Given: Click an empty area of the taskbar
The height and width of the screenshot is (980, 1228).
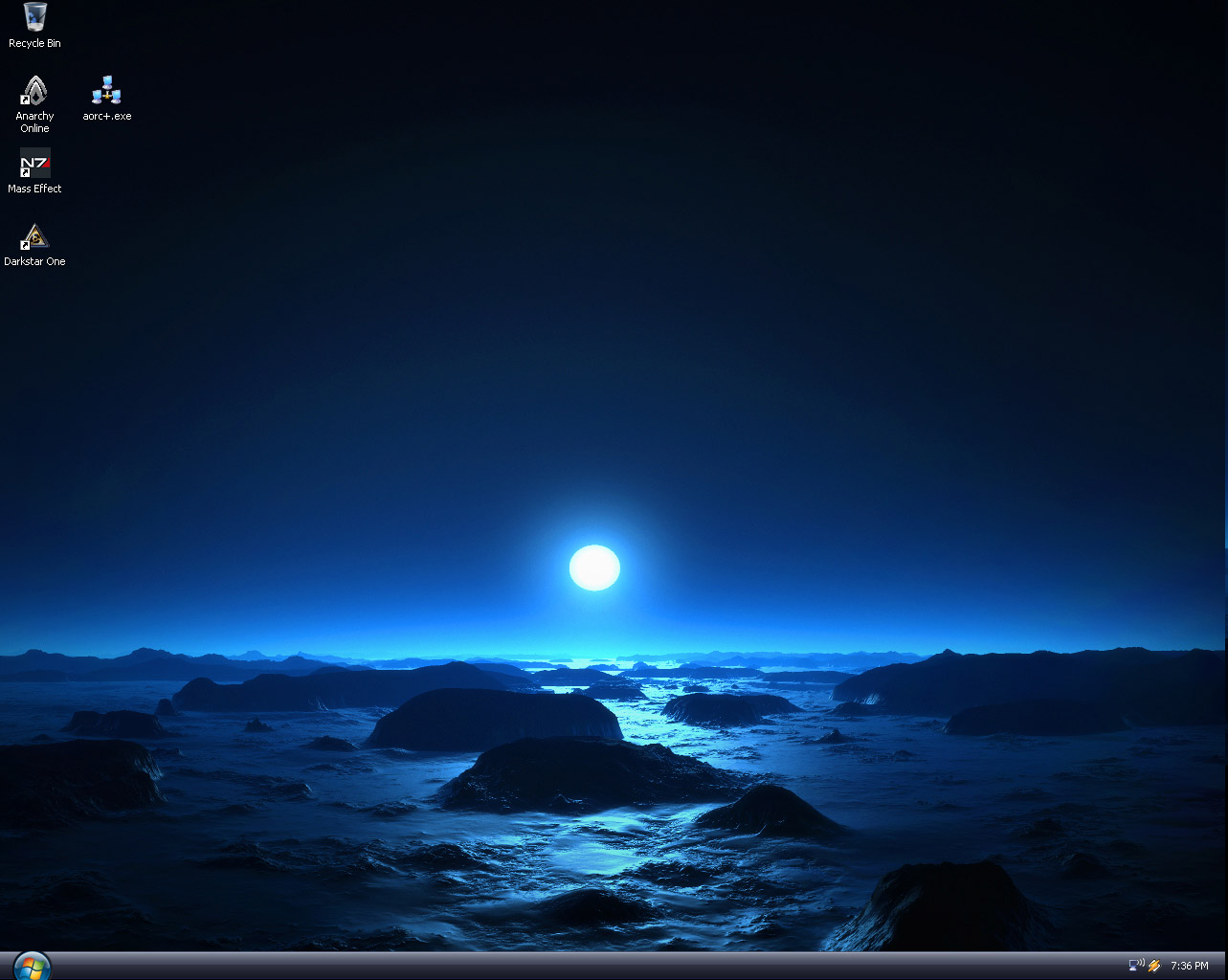Looking at the screenshot, I should (x=574, y=965).
